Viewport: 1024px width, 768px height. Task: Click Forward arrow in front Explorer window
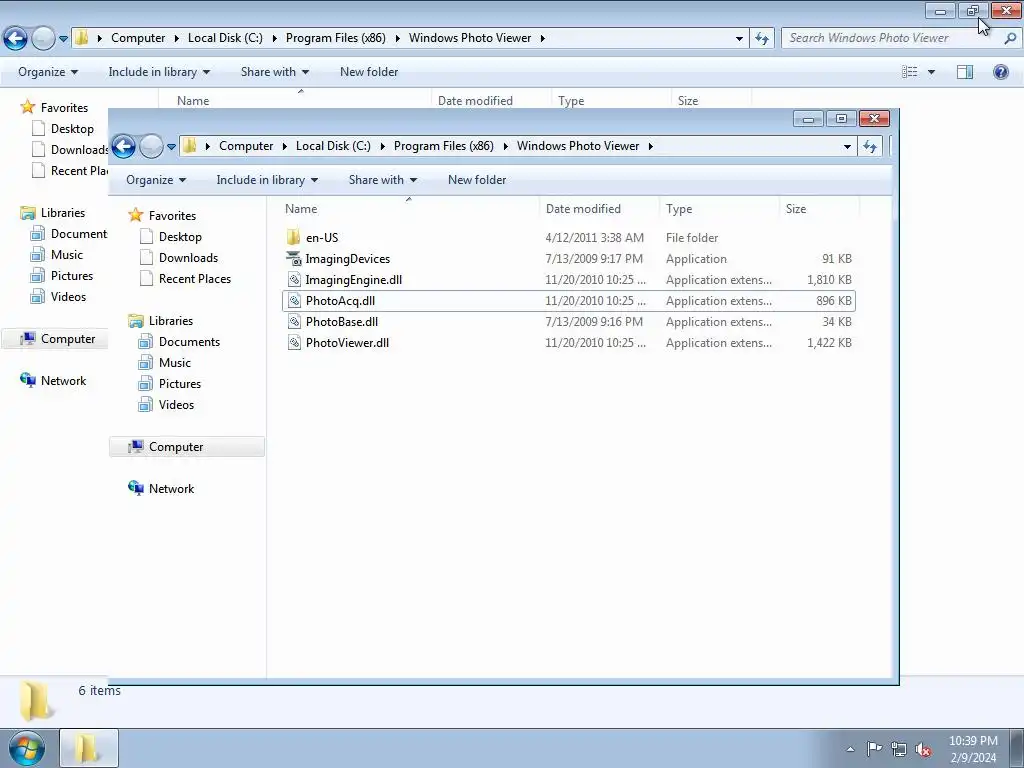[x=151, y=146]
